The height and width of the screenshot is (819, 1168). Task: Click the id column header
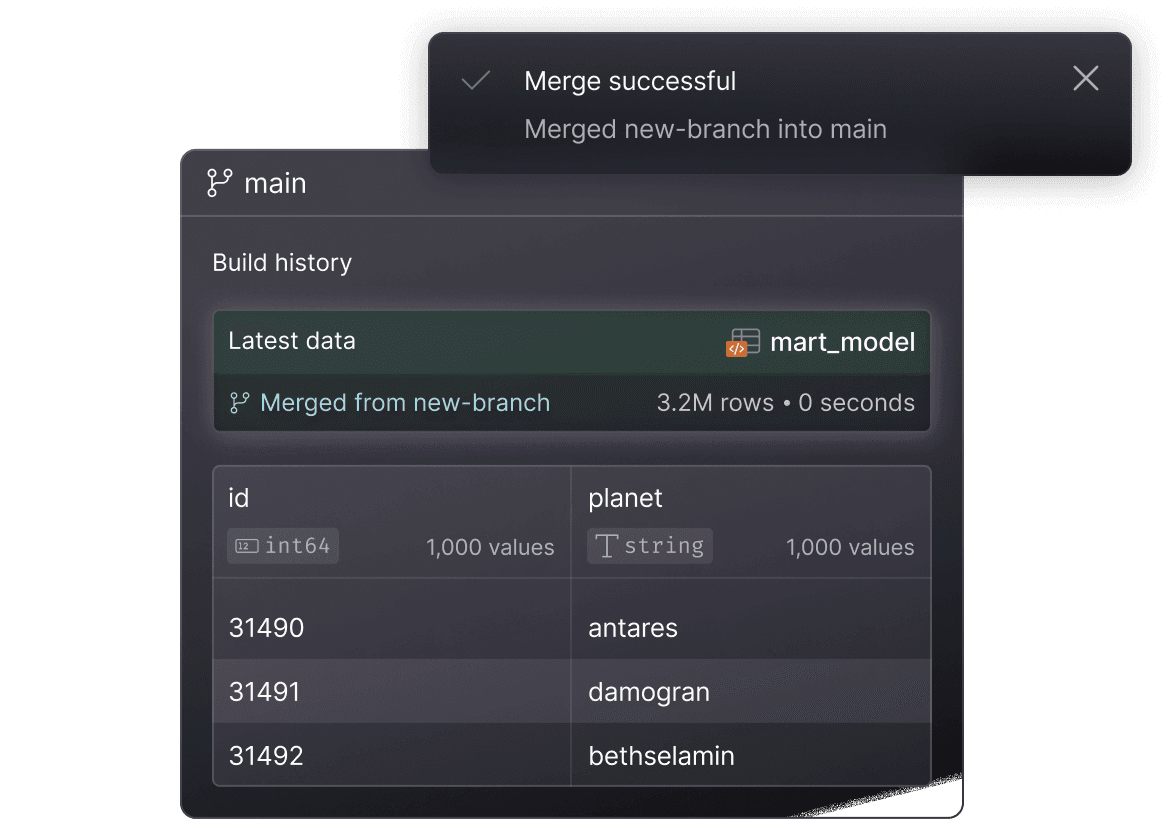tap(239, 498)
